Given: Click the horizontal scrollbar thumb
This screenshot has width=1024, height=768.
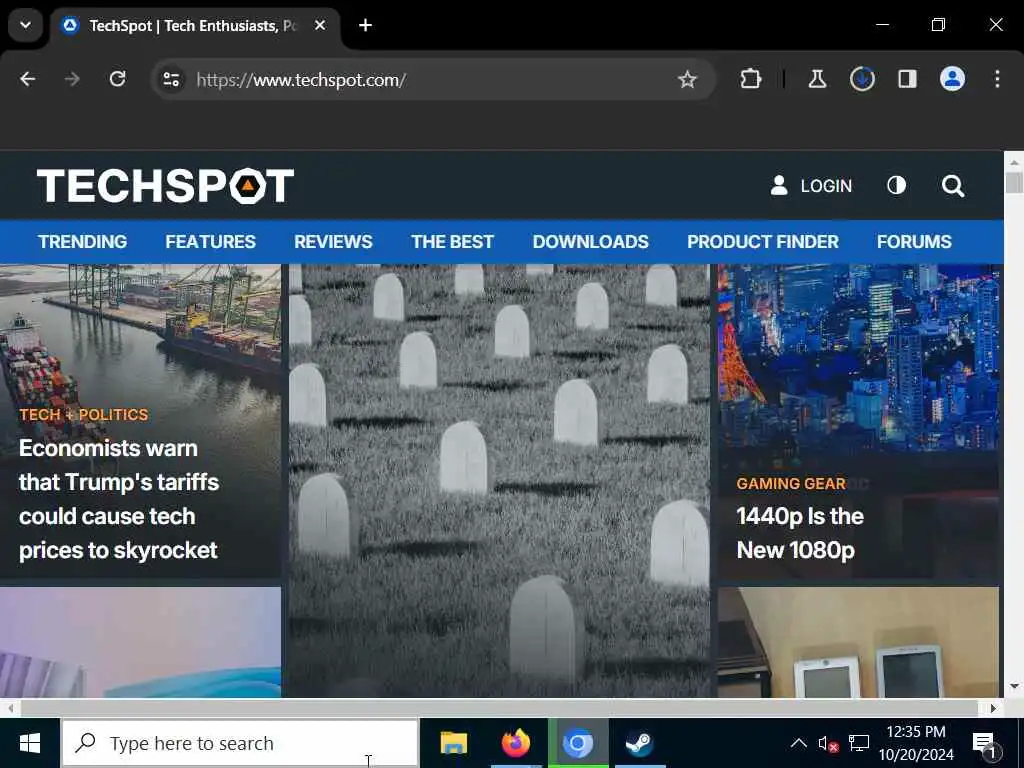Looking at the screenshot, I should click(x=499, y=708).
